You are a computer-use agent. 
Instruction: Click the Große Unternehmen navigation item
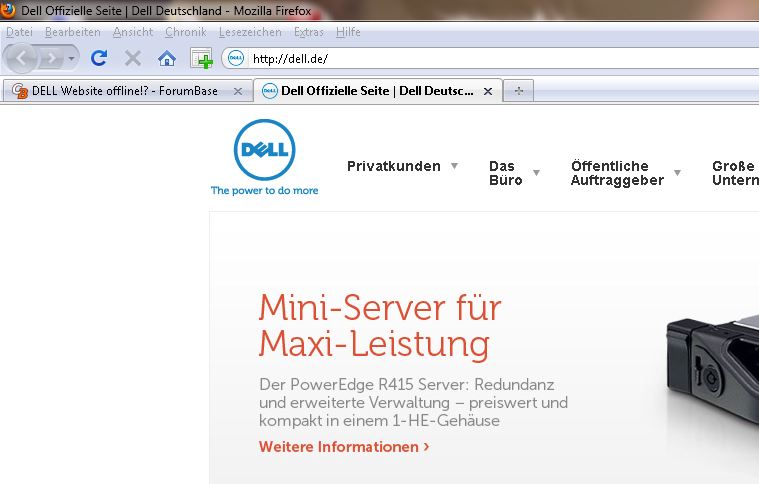tap(735, 173)
